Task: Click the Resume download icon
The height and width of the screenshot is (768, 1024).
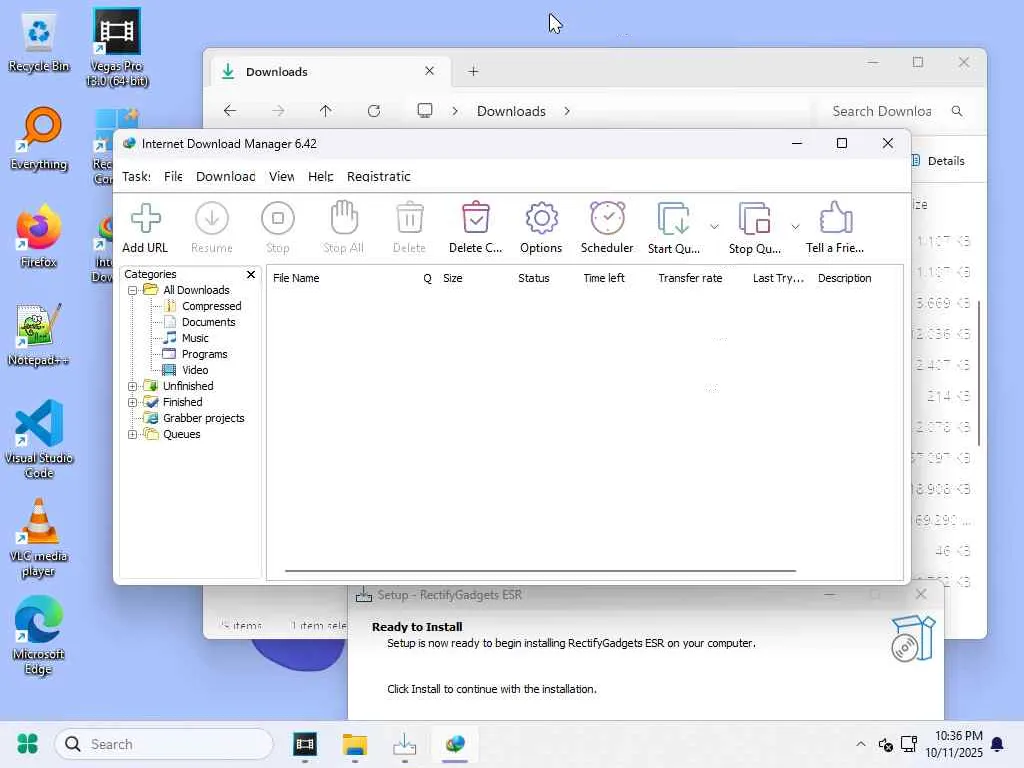Action: 212,219
